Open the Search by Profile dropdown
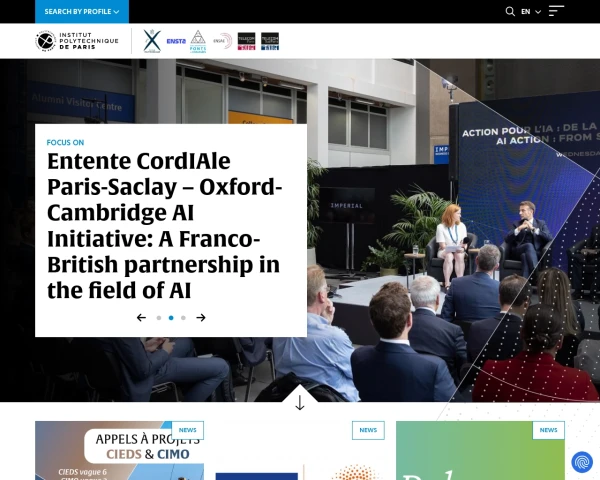Screen dimensions: 600x480 82,11
